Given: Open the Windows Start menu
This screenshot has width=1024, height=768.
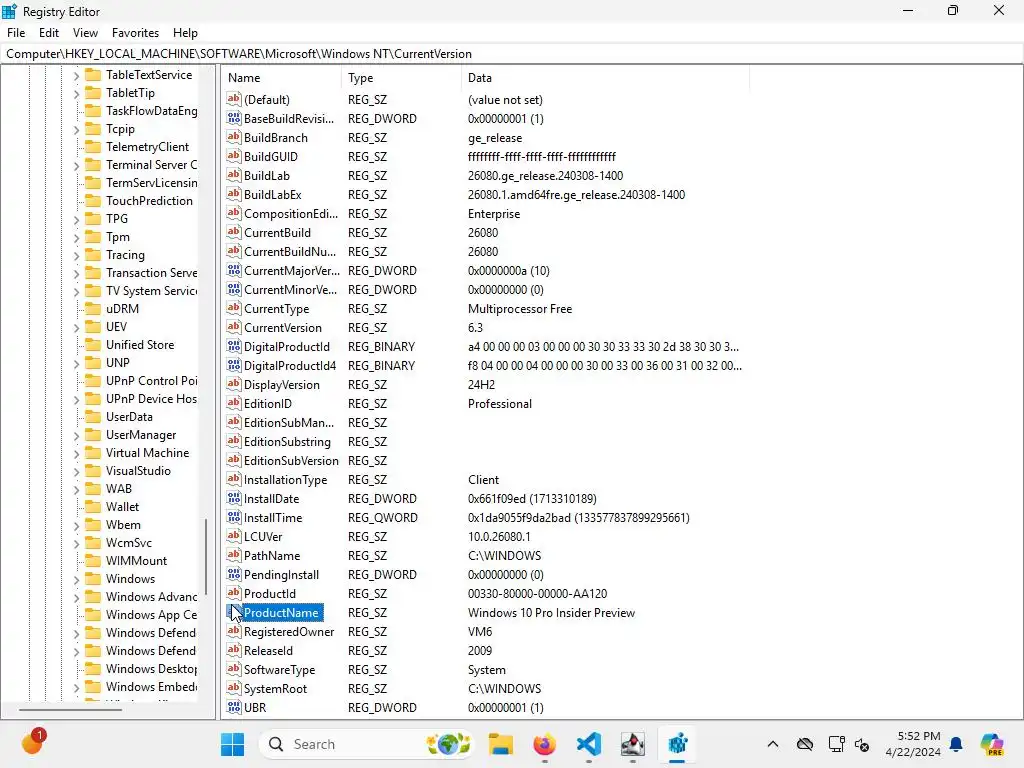Looking at the screenshot, I should pyautogui.click(x=232, y=744).
